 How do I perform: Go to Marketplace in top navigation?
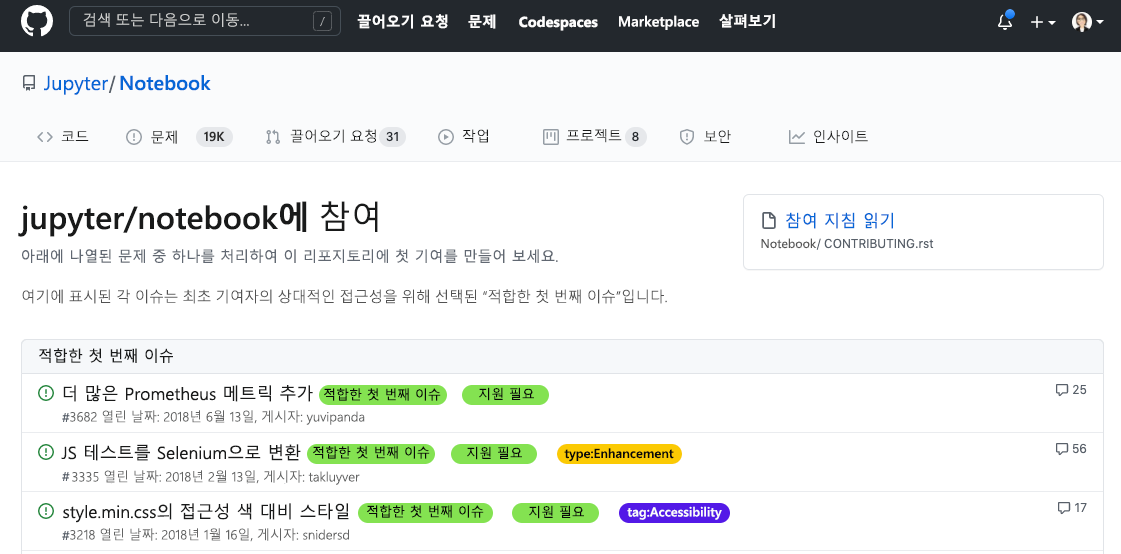658,22
